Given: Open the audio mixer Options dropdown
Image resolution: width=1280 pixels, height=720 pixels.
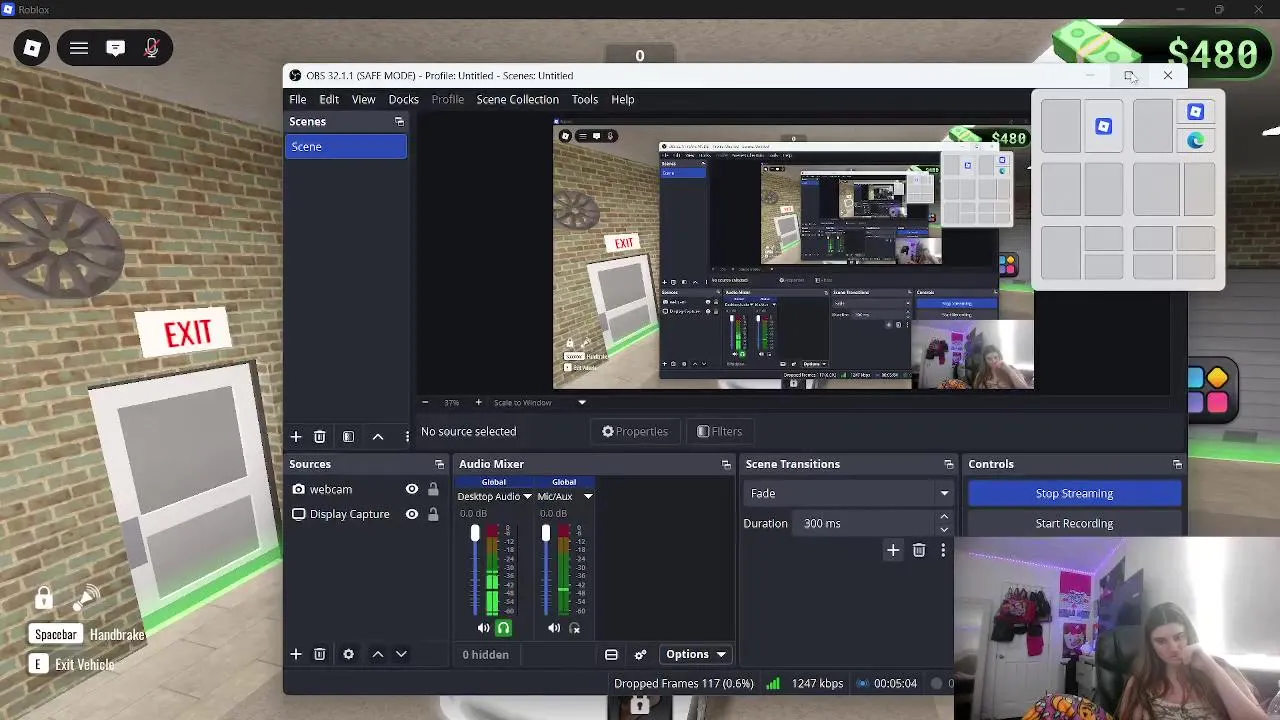Looking at the screenshot, I should (696, 655).
